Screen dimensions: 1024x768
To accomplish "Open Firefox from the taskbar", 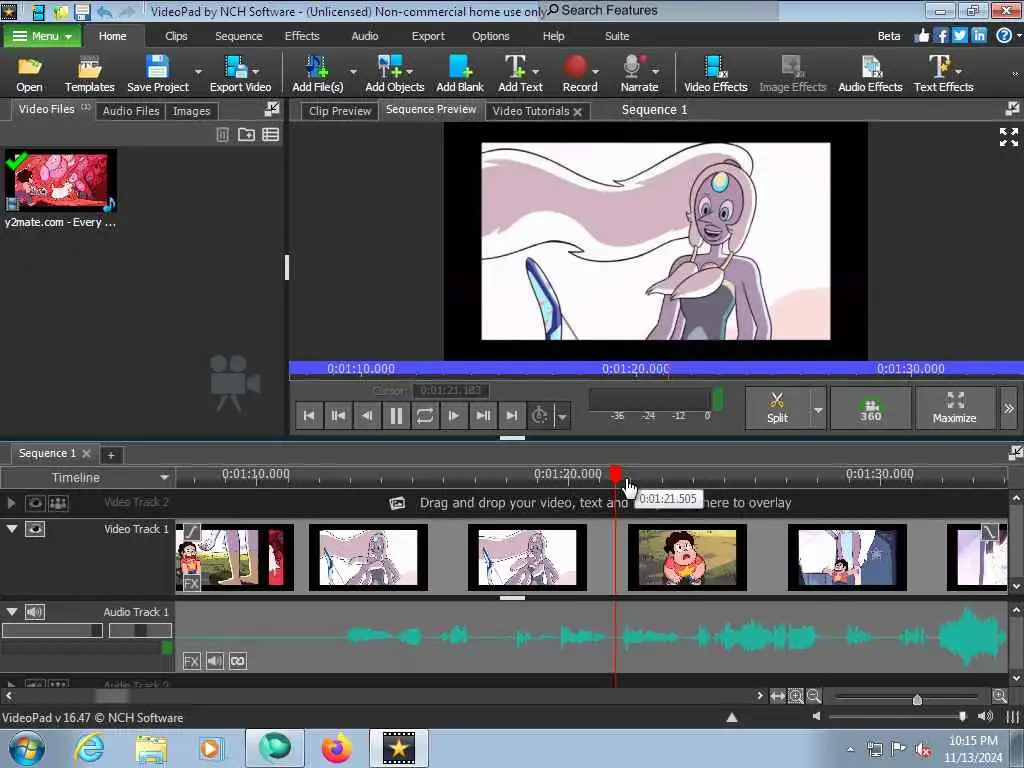I will 336,748.
